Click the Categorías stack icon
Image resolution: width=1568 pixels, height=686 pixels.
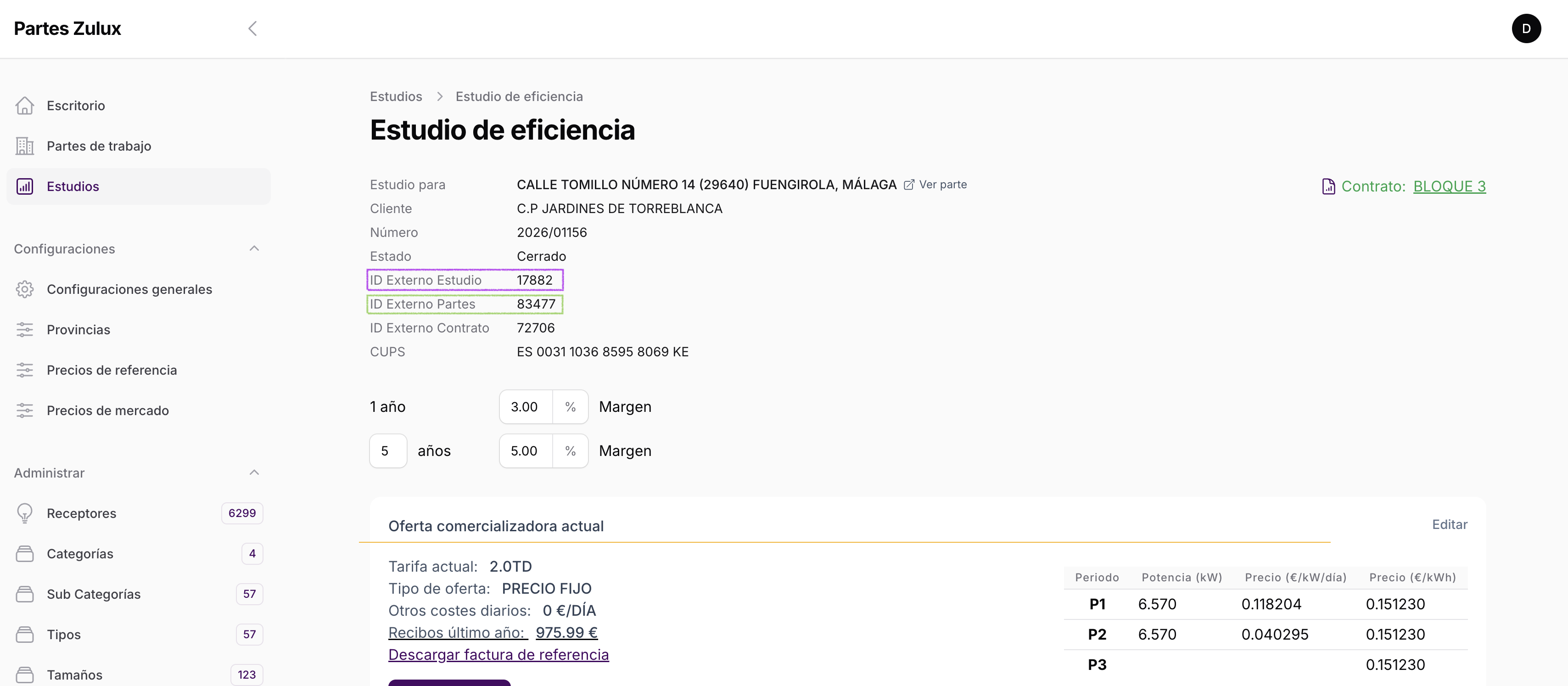click(25, 553)
